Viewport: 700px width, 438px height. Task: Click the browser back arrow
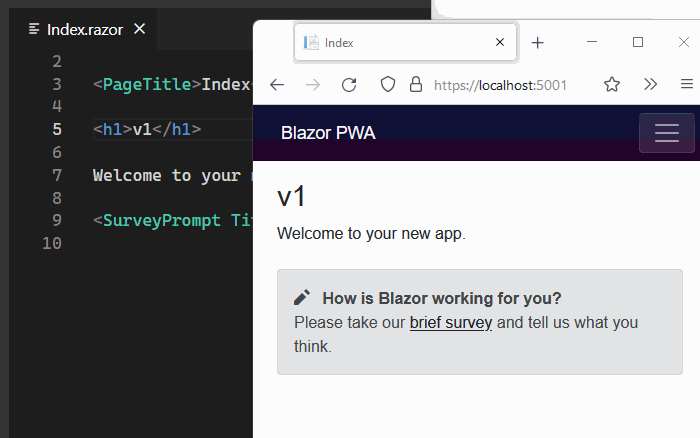tap(277, 85)
